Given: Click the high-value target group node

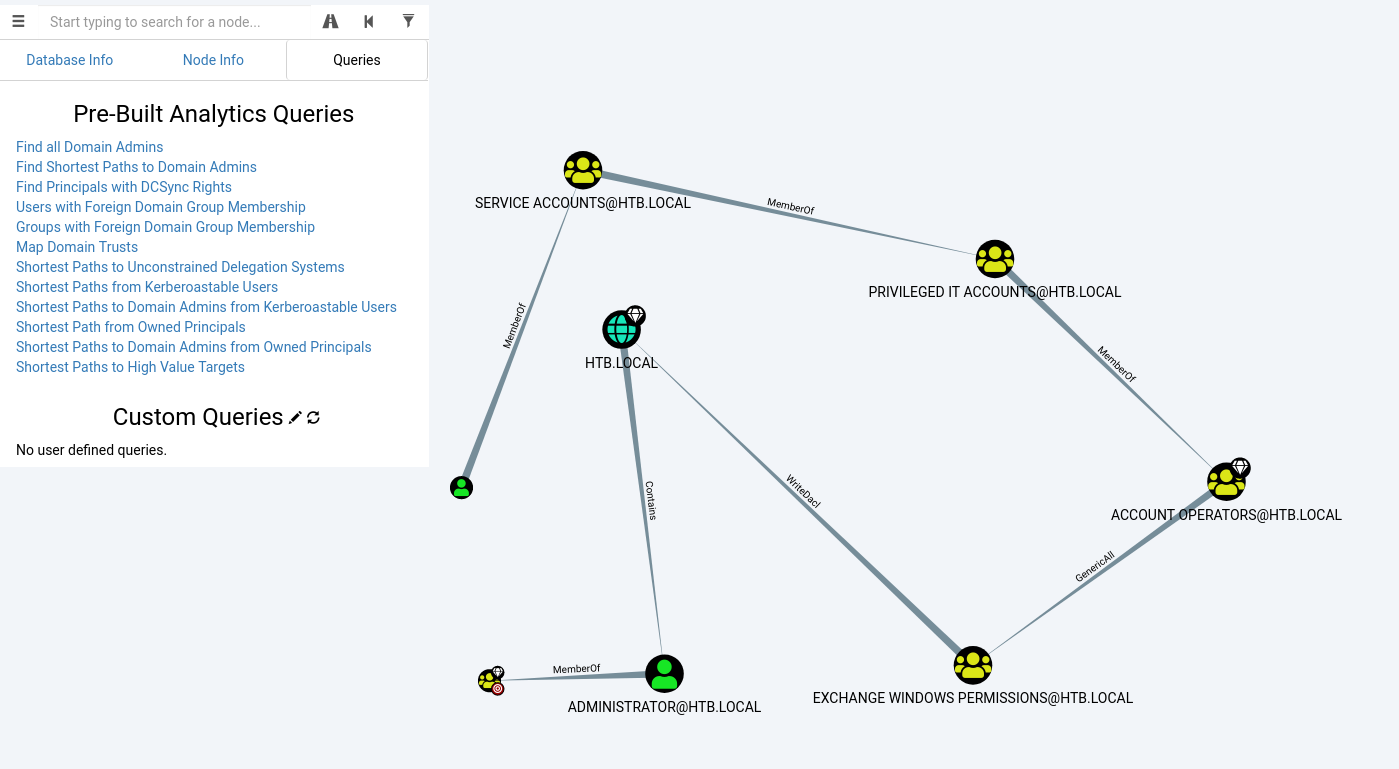Looking at the screenshot, I should (489, 681).
